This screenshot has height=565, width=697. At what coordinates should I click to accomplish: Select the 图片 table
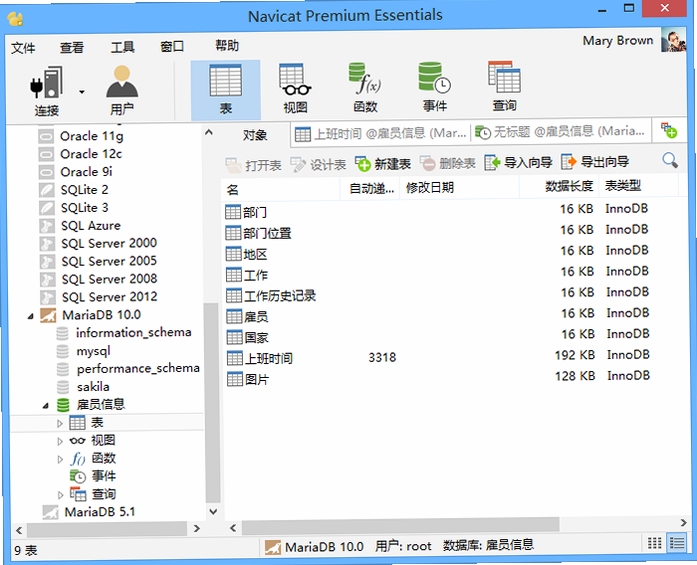248,379
